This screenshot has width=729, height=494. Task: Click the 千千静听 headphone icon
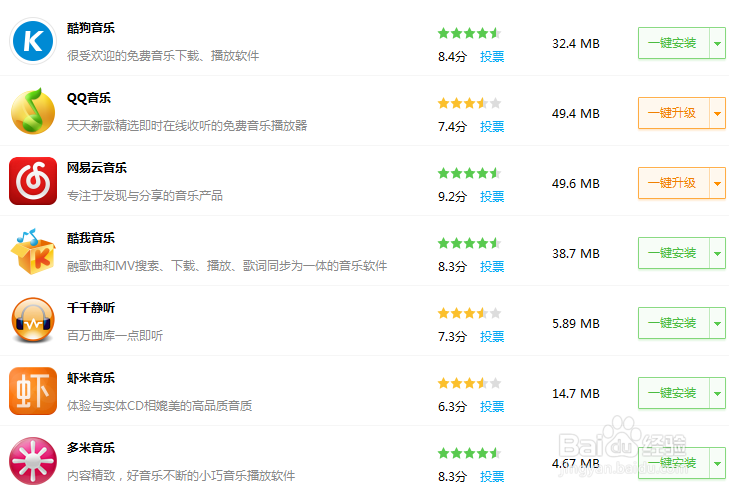click(33, 320)
